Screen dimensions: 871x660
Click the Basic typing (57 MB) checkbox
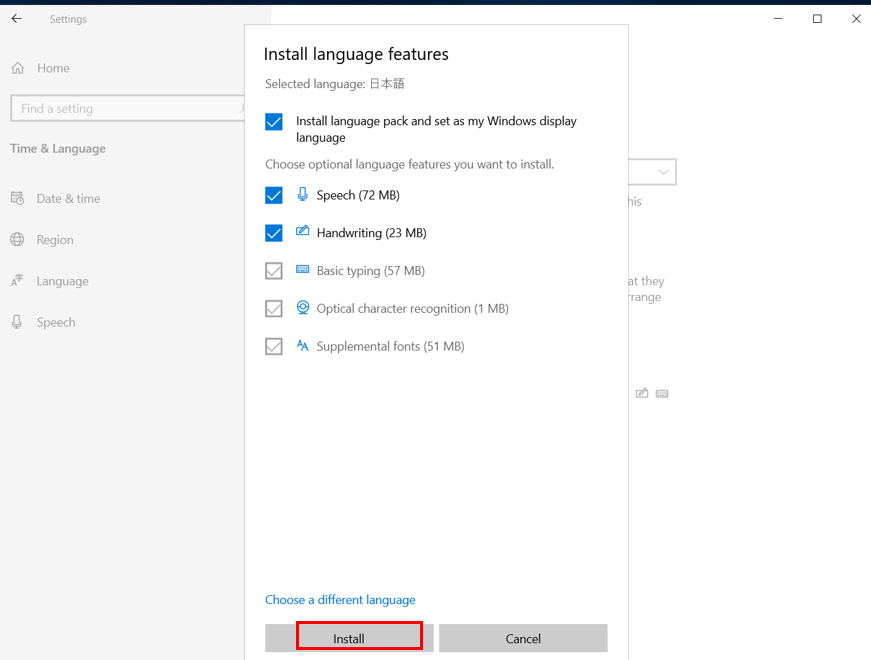[274, 271]
